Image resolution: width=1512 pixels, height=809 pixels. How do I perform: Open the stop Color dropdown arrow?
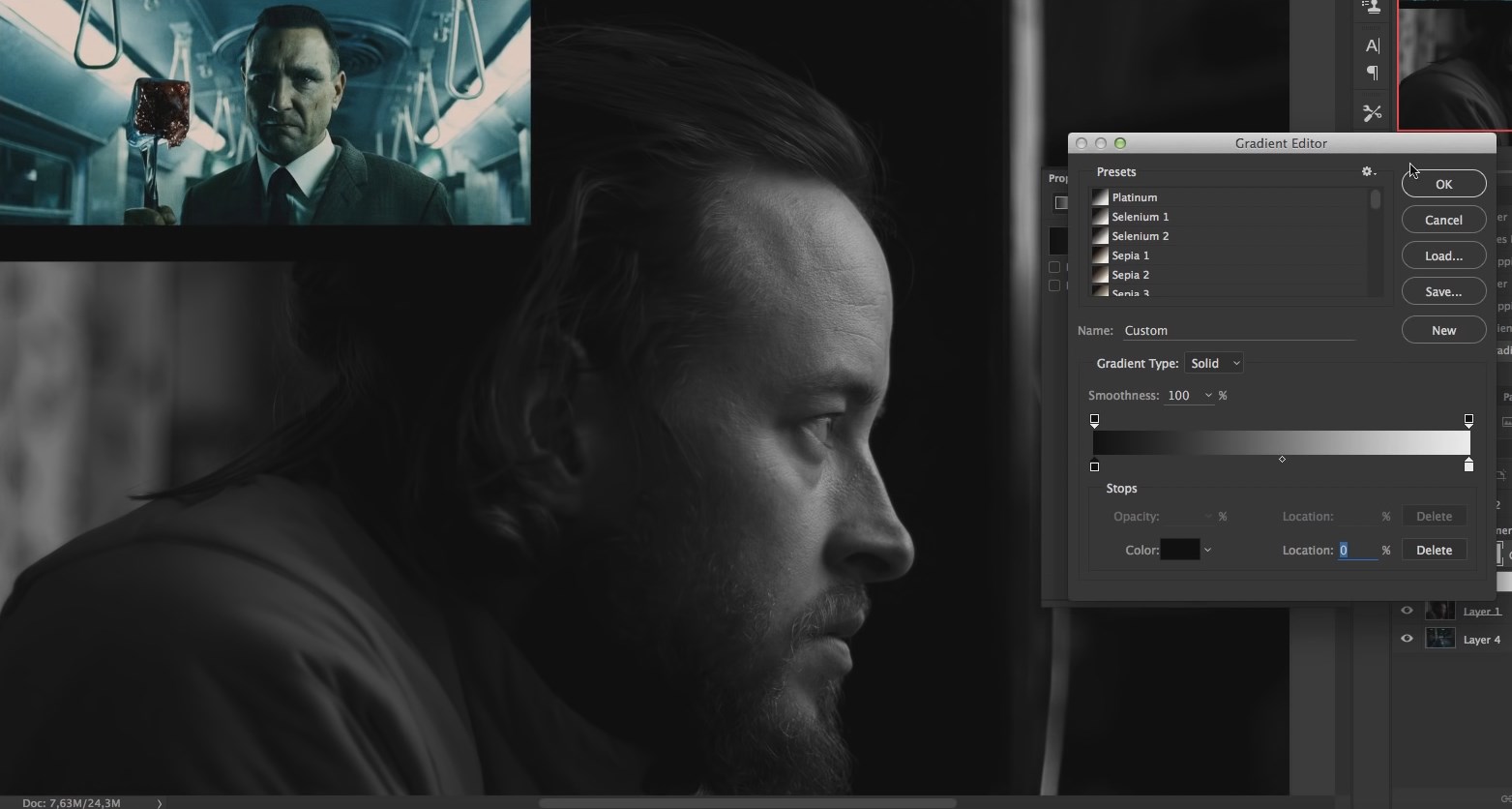[1207, 550]
